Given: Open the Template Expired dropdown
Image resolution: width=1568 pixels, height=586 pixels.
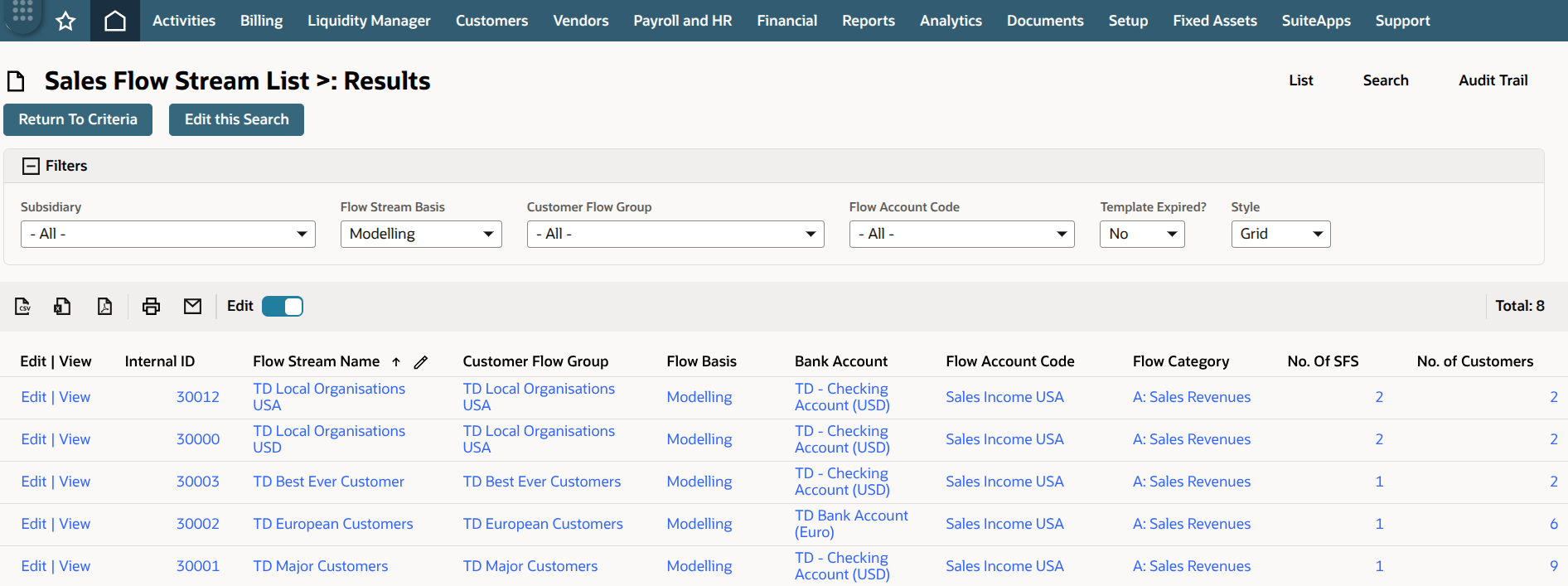Looking at the screenshot, I should [x=1142, y=235].
